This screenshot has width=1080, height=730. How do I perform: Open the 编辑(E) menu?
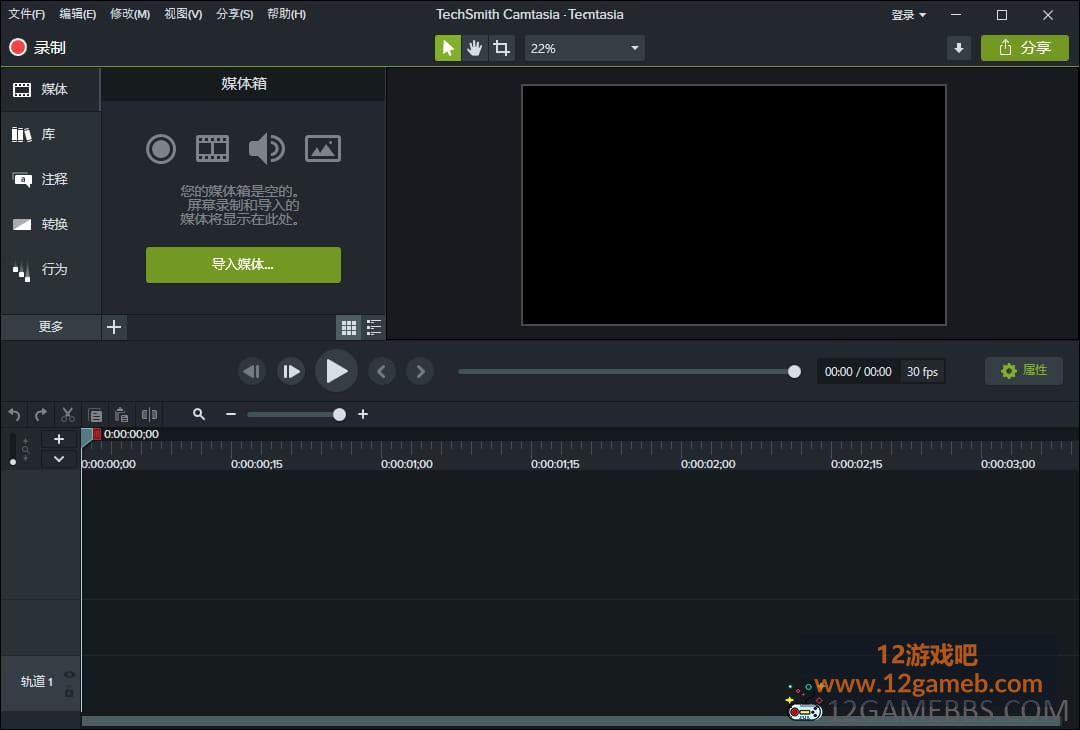pos(77,14)
